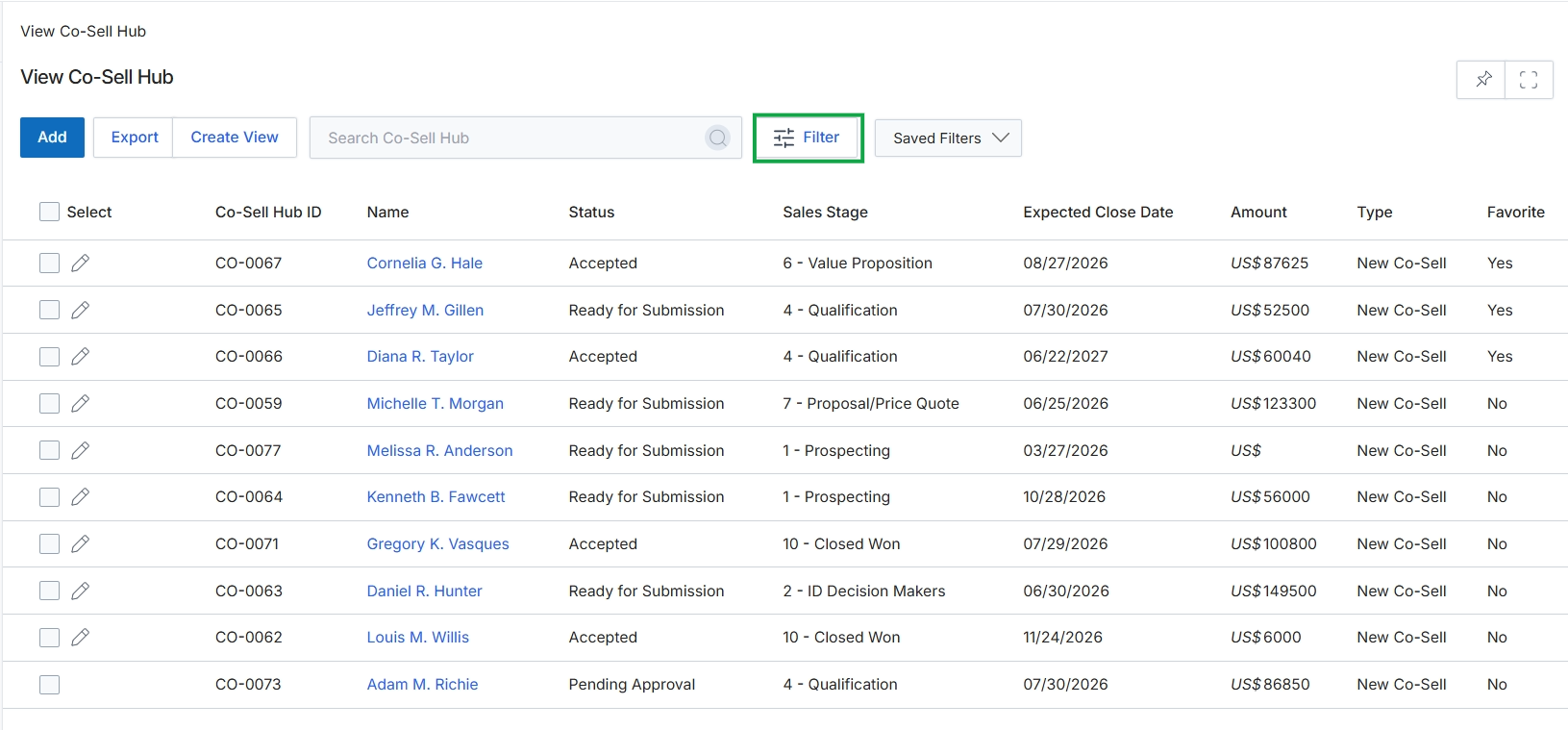Screen dimensions: 1568x730
Task: Check the box for CO-0065
Action: (49, 310)
